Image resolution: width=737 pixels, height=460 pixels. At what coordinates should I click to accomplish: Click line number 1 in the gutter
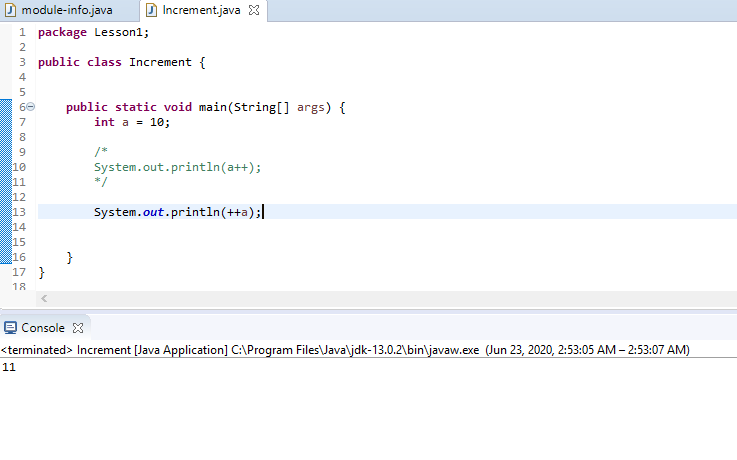[22, 32]
